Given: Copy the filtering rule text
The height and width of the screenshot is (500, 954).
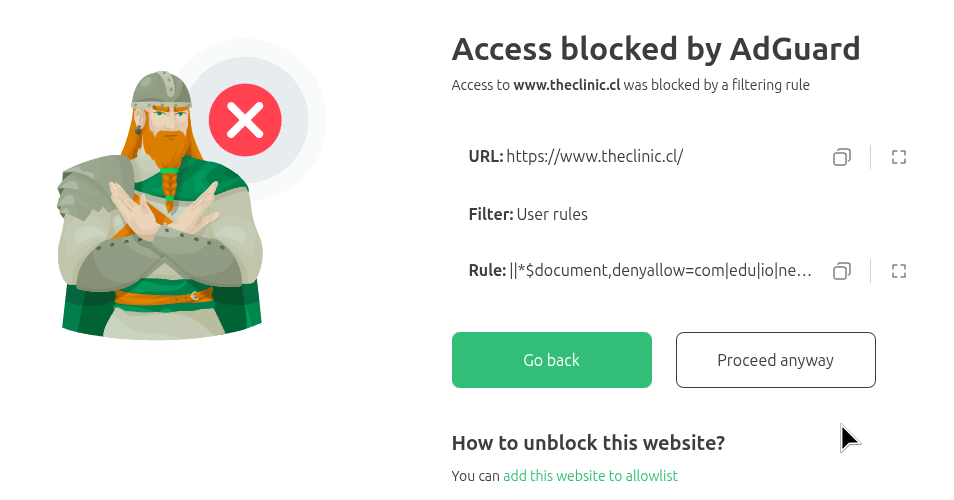Looking at the screenshot, I should click(842, 271).
